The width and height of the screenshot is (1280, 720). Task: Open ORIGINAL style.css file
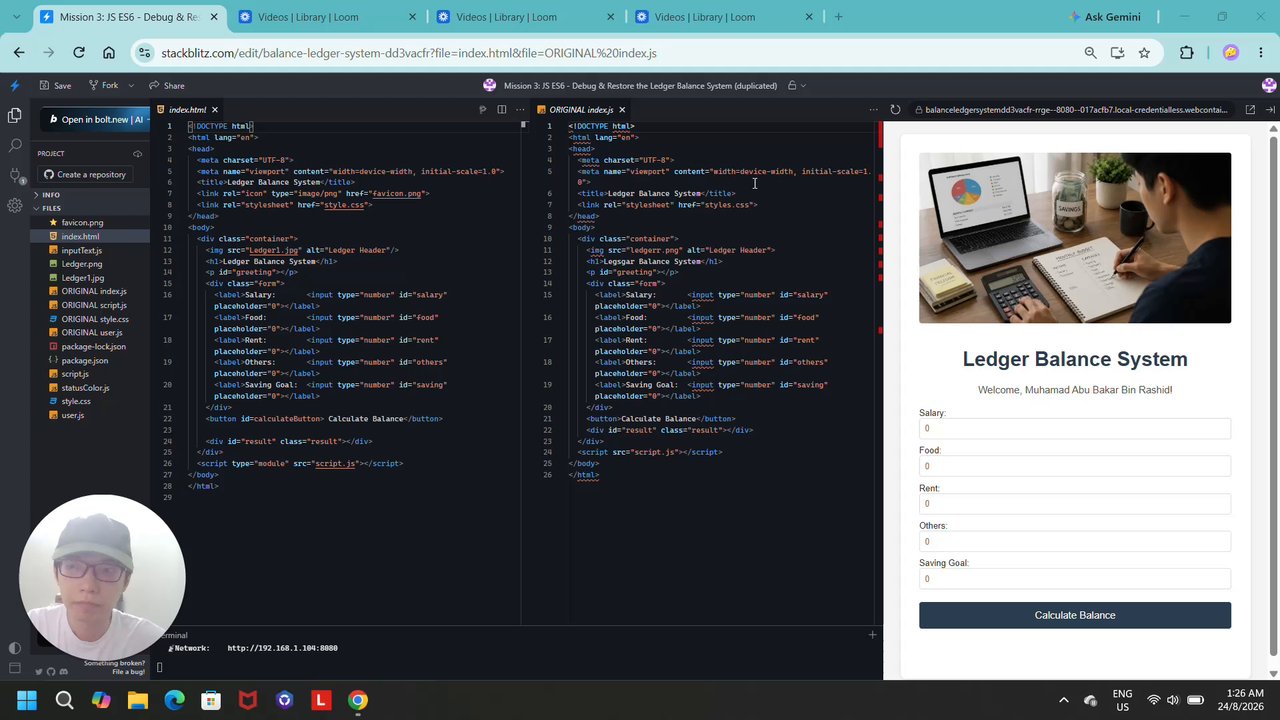[95, 319]
